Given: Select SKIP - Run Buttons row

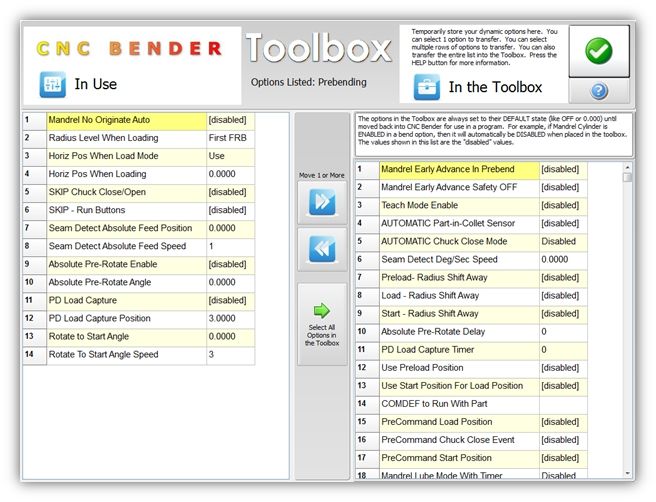Looking at the screenshot, I should point(138,210).
